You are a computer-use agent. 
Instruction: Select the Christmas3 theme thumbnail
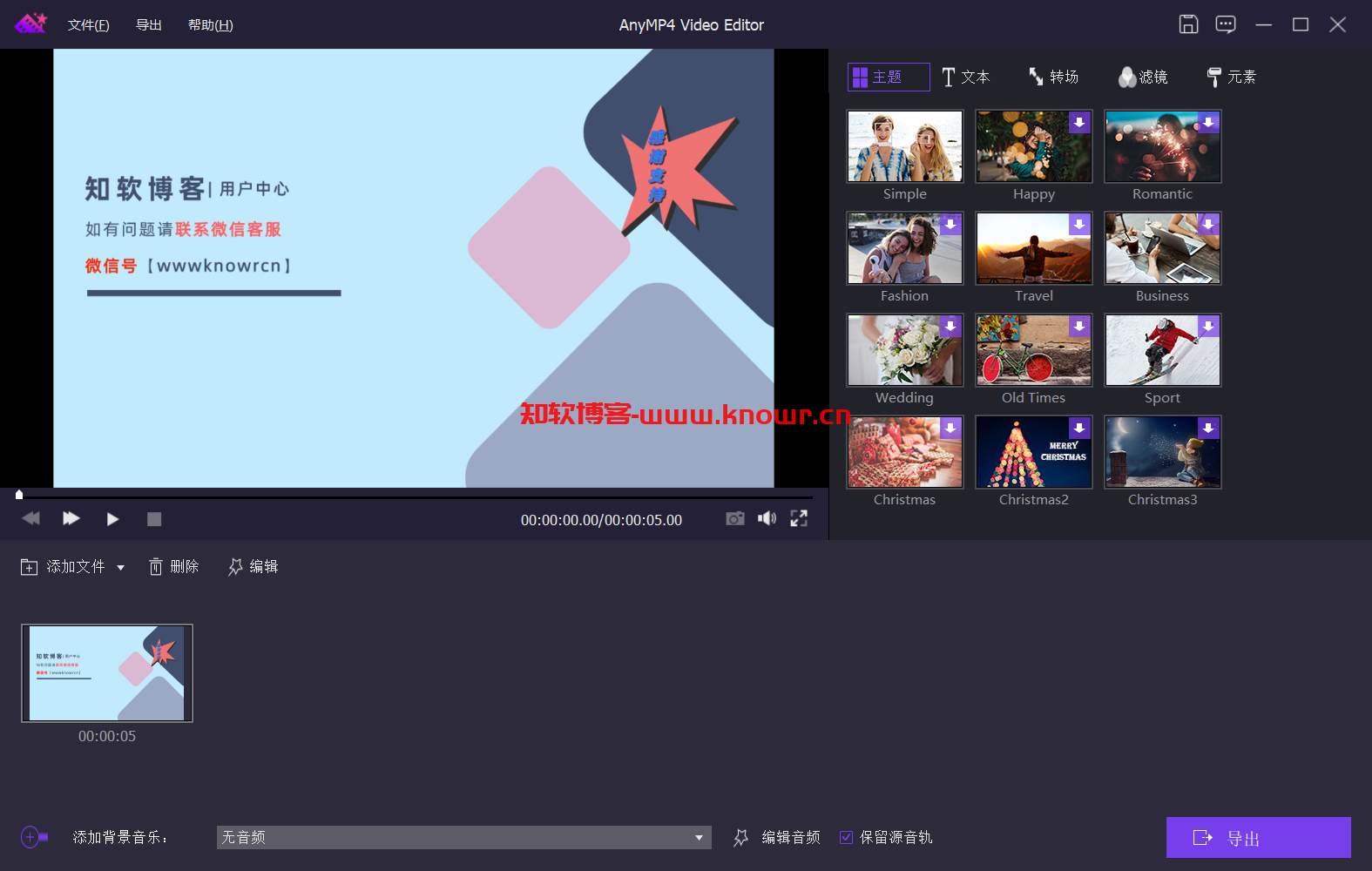(x=1163, y=452)
